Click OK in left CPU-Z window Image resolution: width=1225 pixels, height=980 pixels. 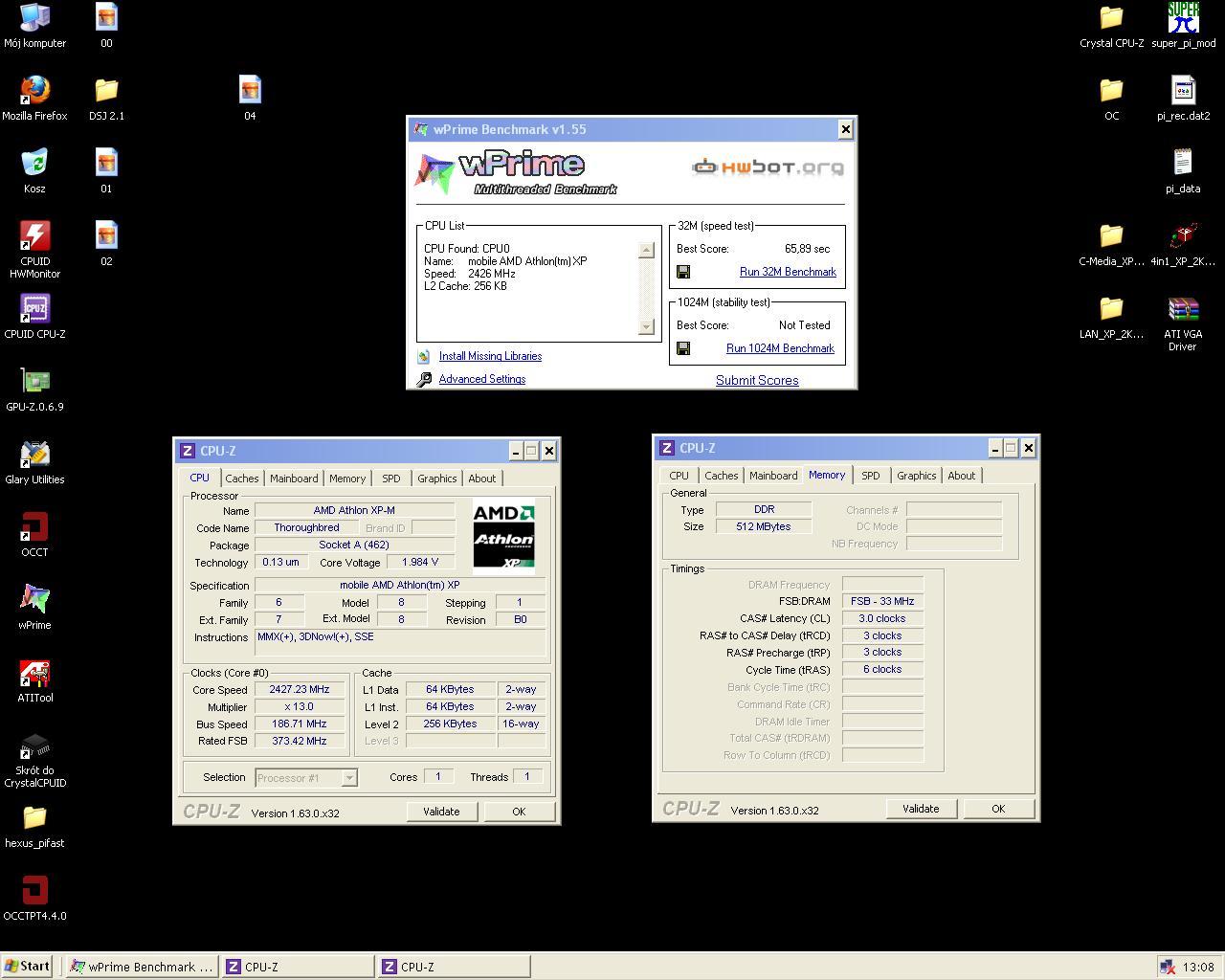519,812
